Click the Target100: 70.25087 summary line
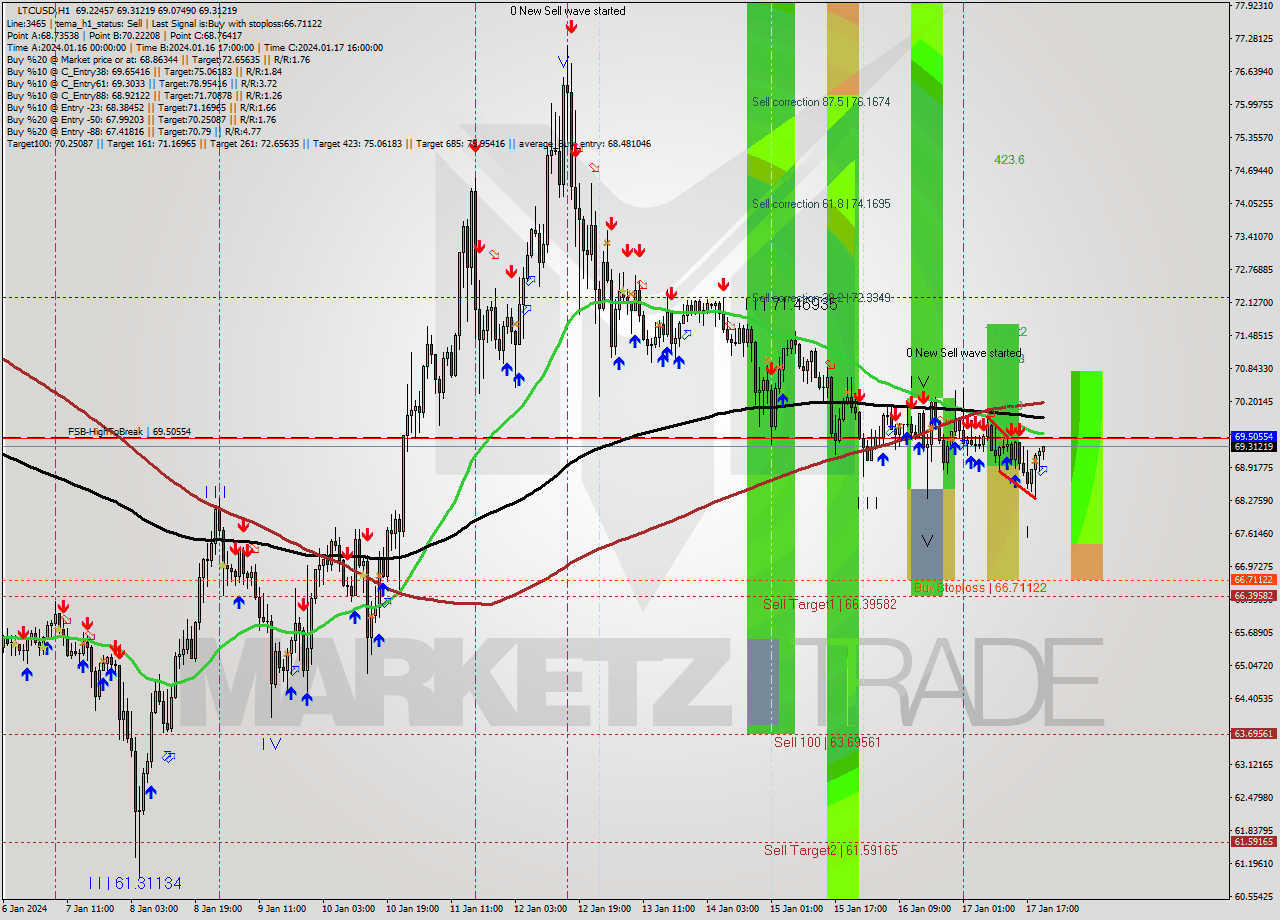This screenshot has width=1280, height=920. tap(328, 144)
